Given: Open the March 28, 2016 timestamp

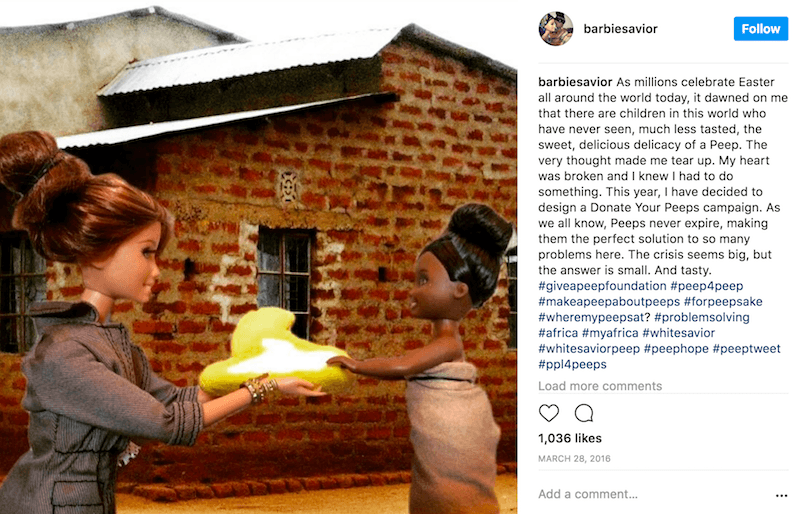Looking at the screenshot, I should coord(574,458).
